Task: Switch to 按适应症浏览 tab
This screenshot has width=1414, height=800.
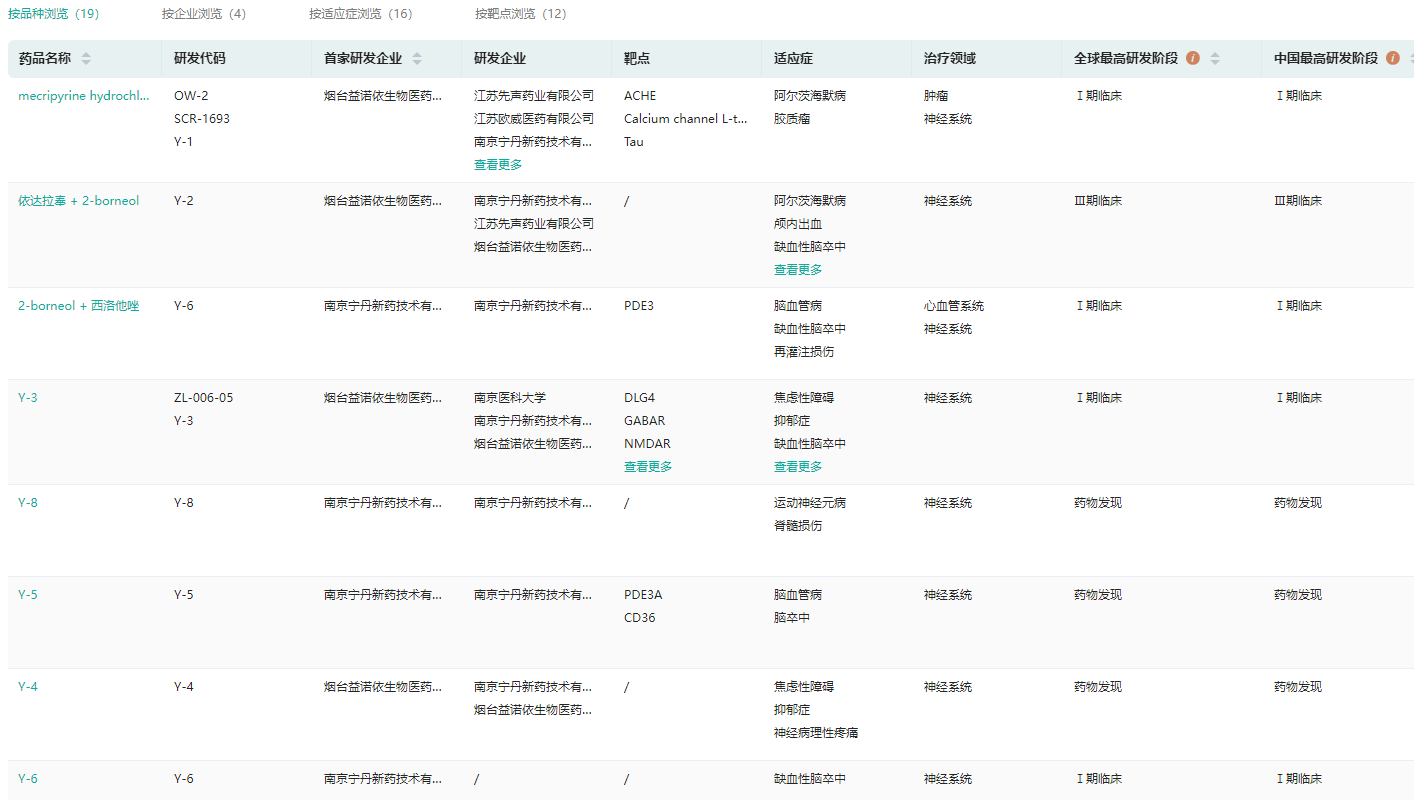Action: [360, 14]
